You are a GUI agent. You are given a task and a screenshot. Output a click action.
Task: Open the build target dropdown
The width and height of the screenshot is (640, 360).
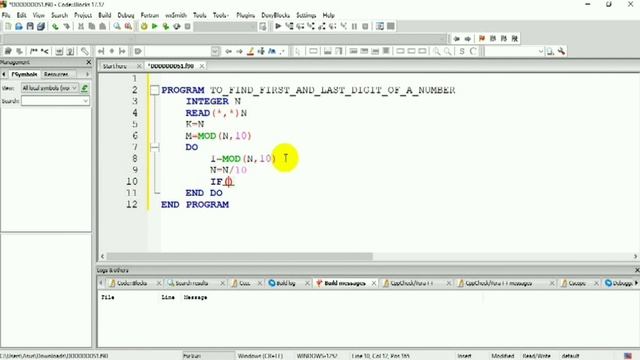225,27
